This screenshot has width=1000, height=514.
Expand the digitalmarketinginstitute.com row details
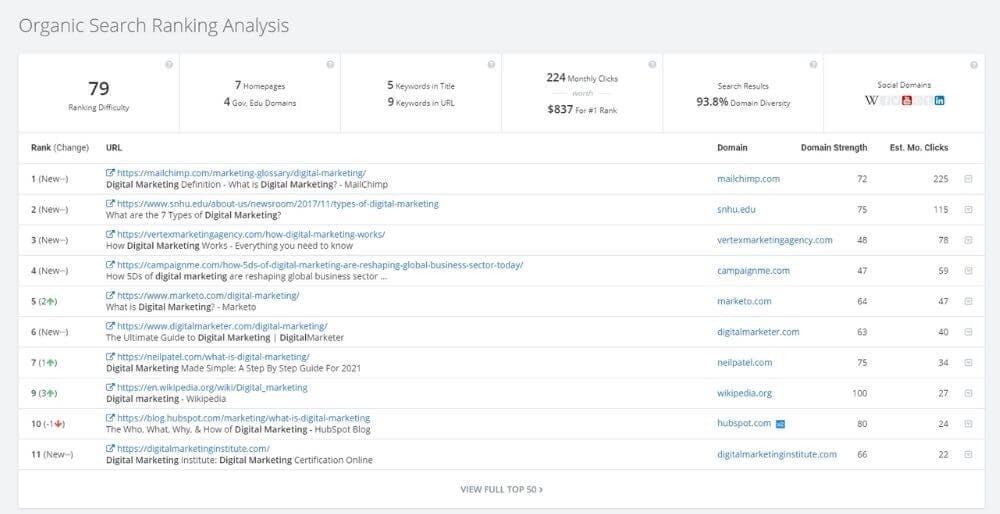click(x=968, y=454)
